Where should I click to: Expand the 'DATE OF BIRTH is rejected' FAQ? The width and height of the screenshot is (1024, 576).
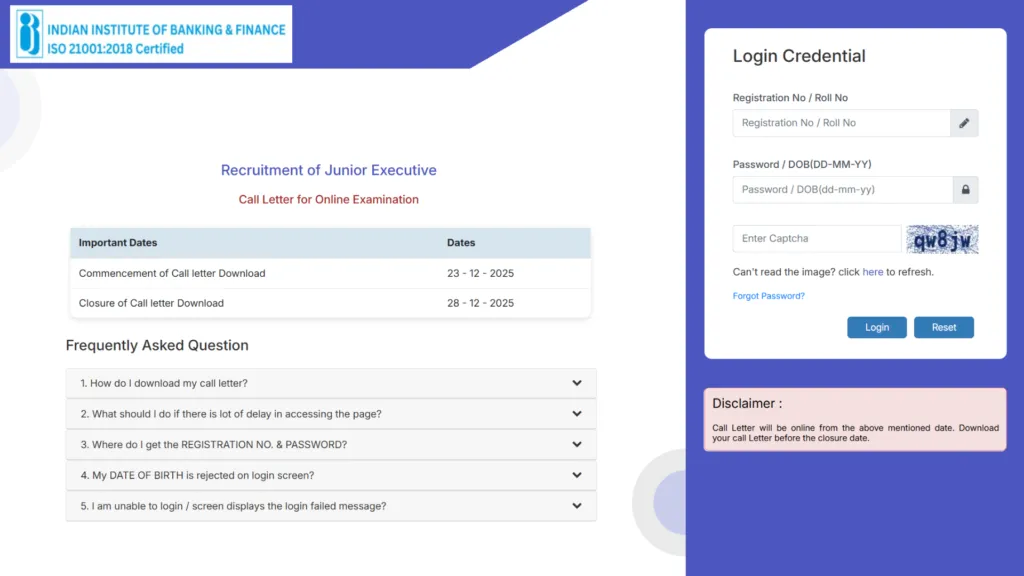tap(330, 475)
